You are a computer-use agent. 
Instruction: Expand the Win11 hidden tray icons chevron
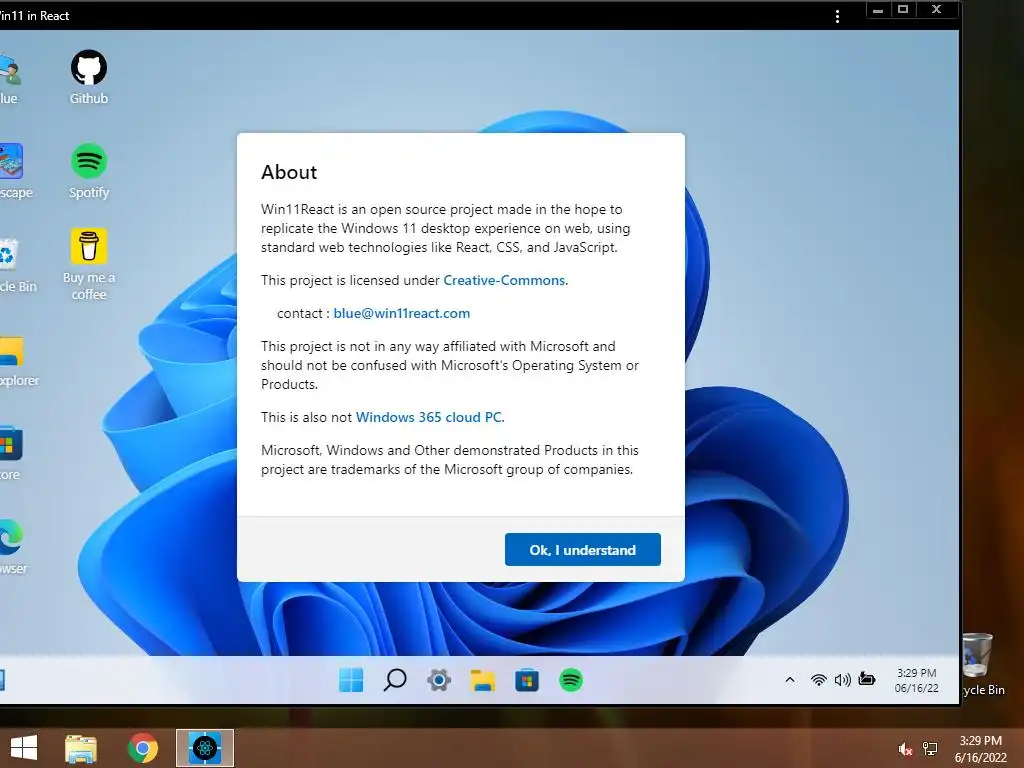(x=790, y=680)
